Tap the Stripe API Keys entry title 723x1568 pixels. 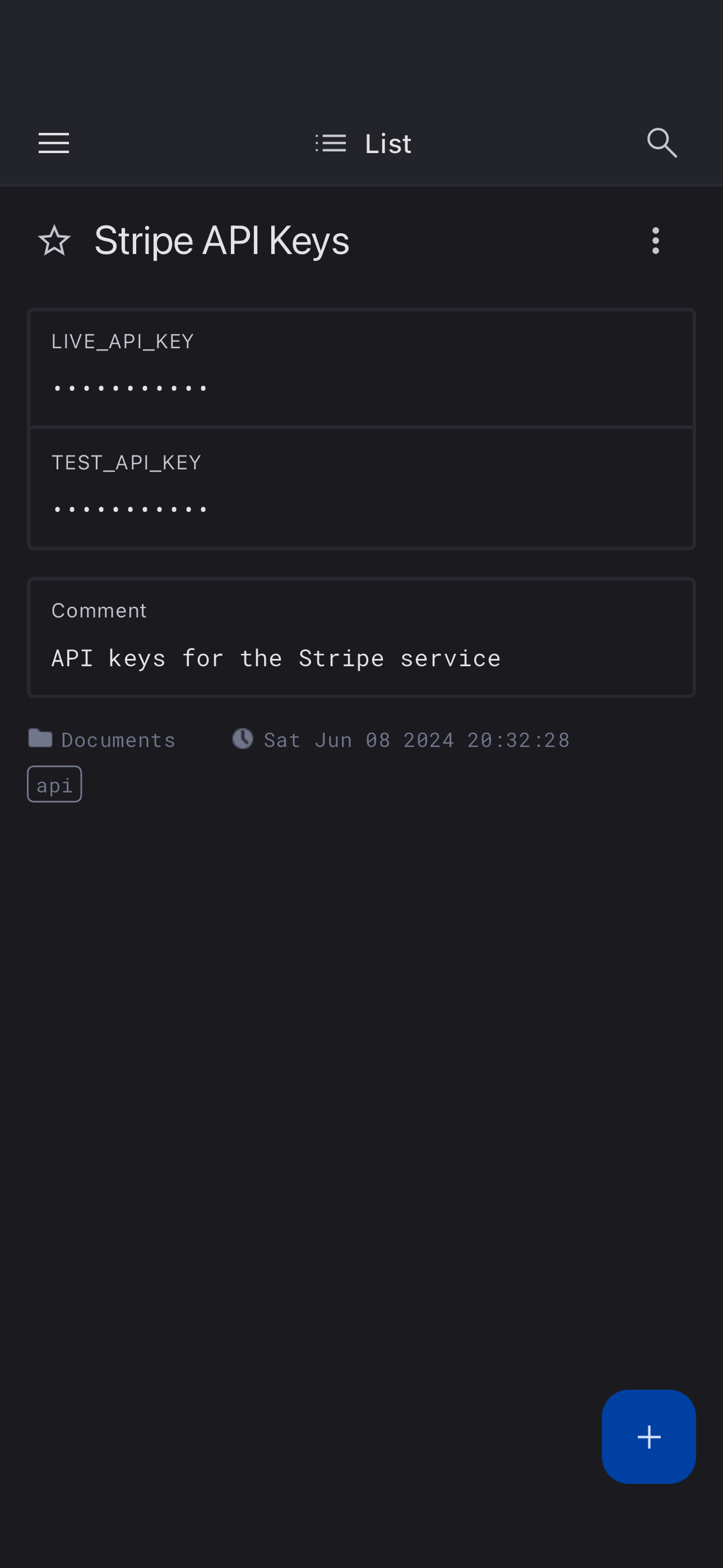click(x=221, y=241)
